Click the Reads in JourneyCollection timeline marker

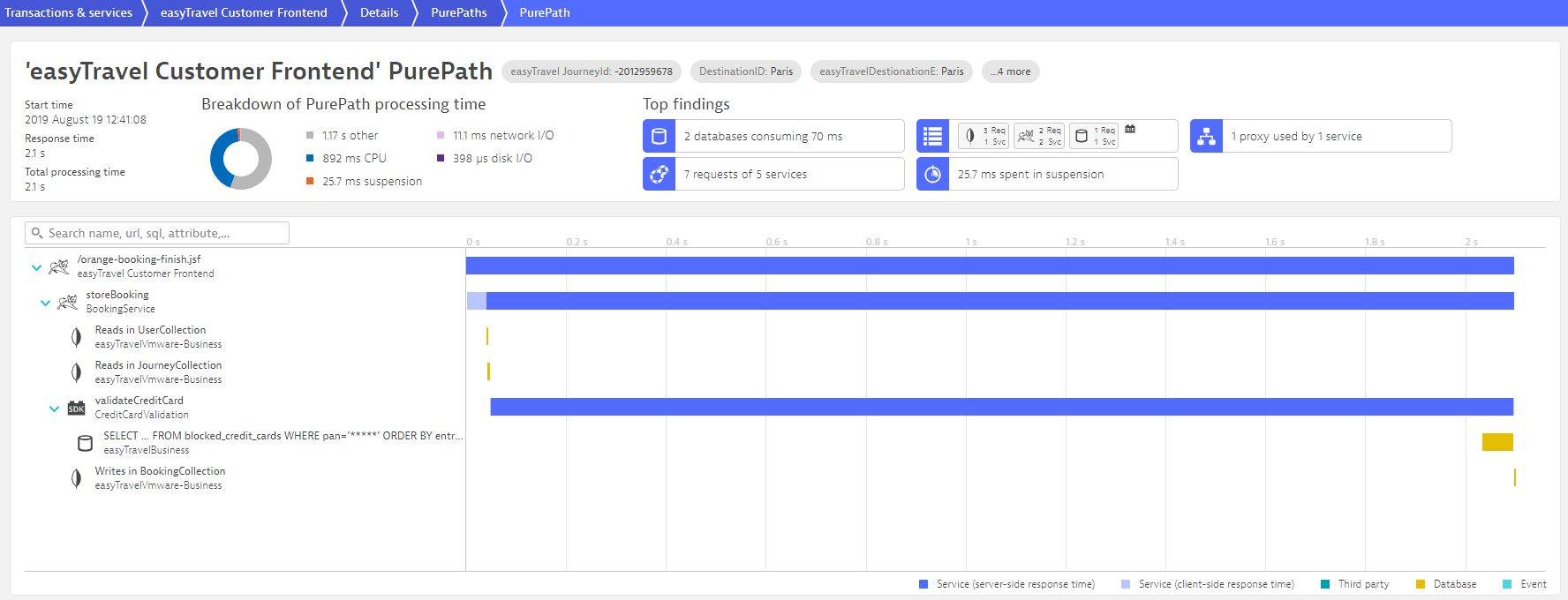click(488, 371)
